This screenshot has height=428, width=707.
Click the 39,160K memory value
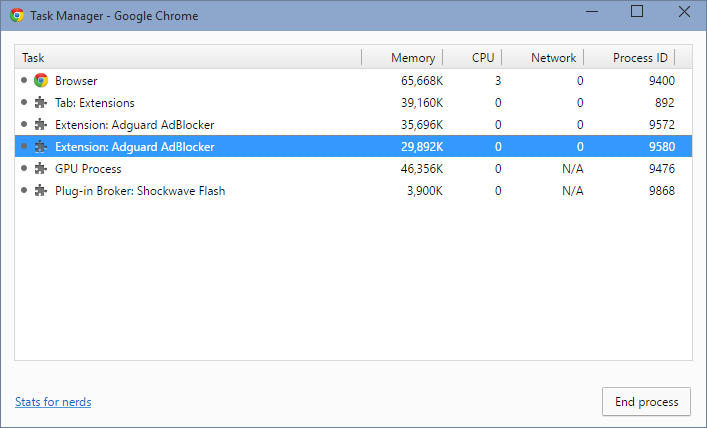coord(422,103)
